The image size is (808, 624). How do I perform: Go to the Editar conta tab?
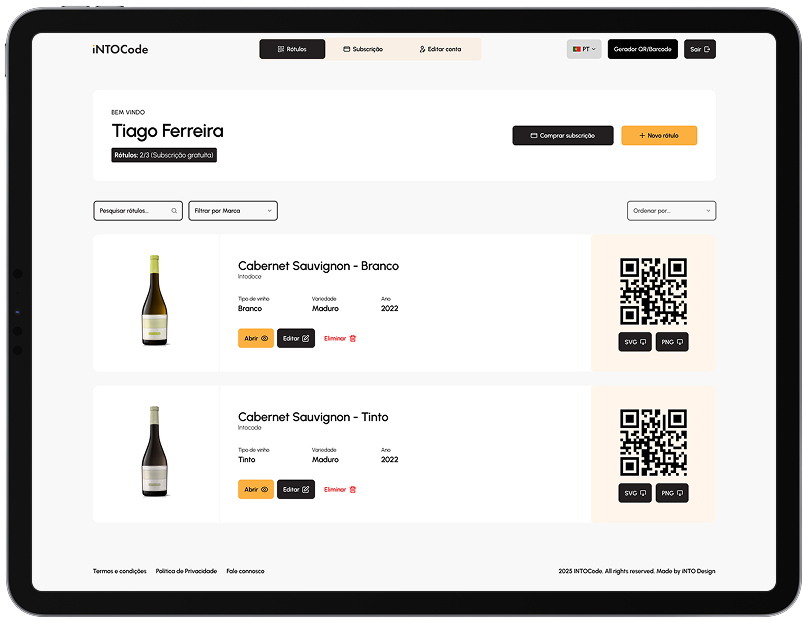(440, 49)
